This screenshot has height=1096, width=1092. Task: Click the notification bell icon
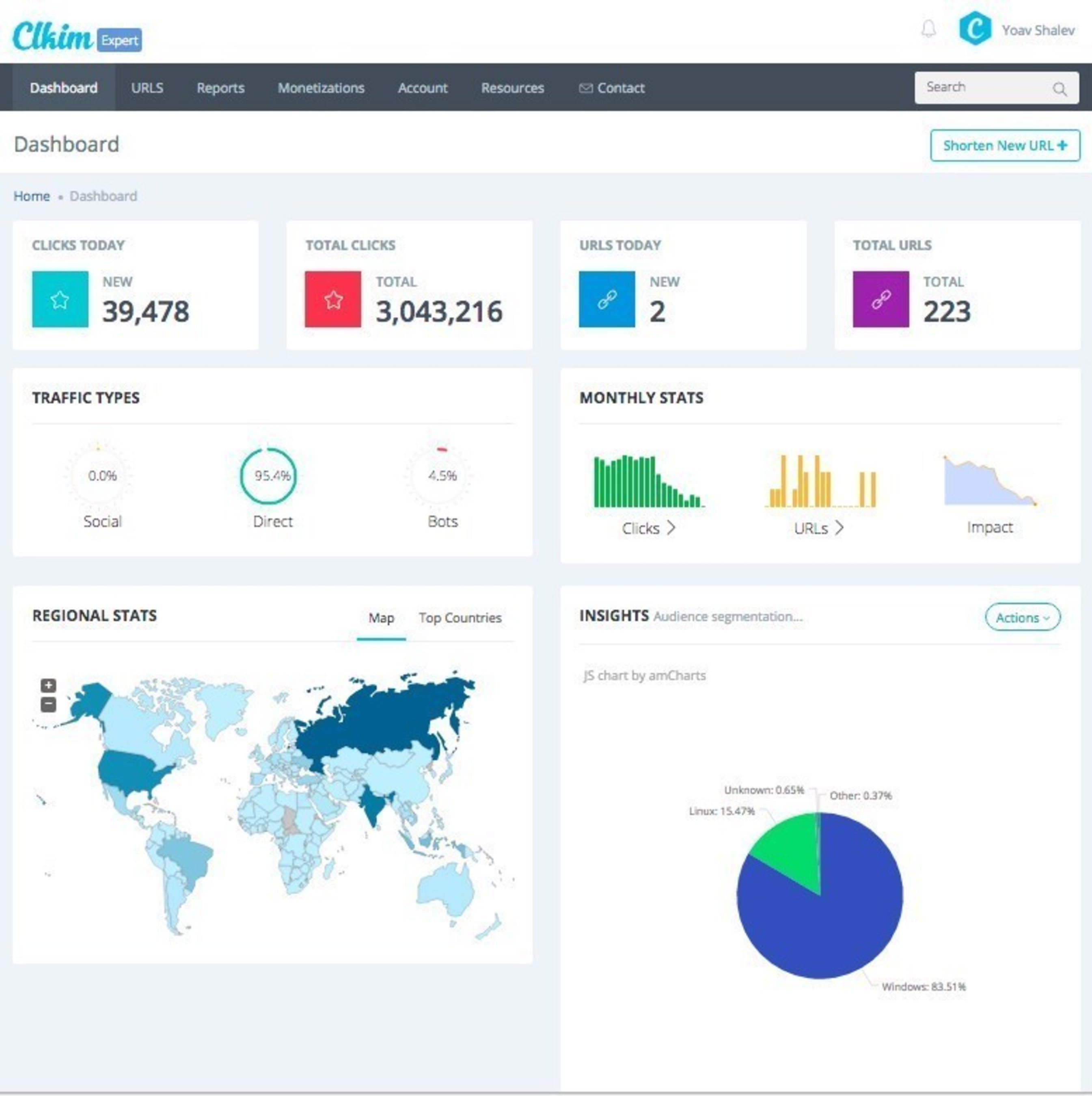(928, 29)
